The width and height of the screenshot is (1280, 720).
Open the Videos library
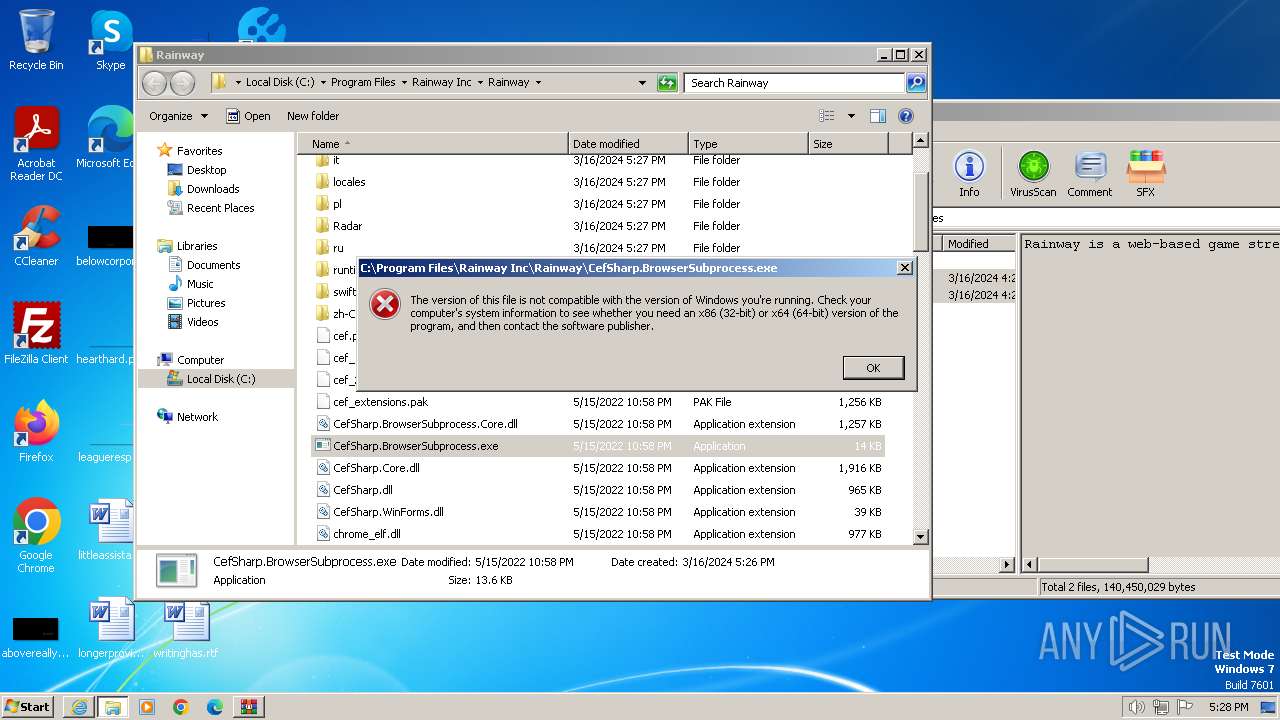coord(202,322)
